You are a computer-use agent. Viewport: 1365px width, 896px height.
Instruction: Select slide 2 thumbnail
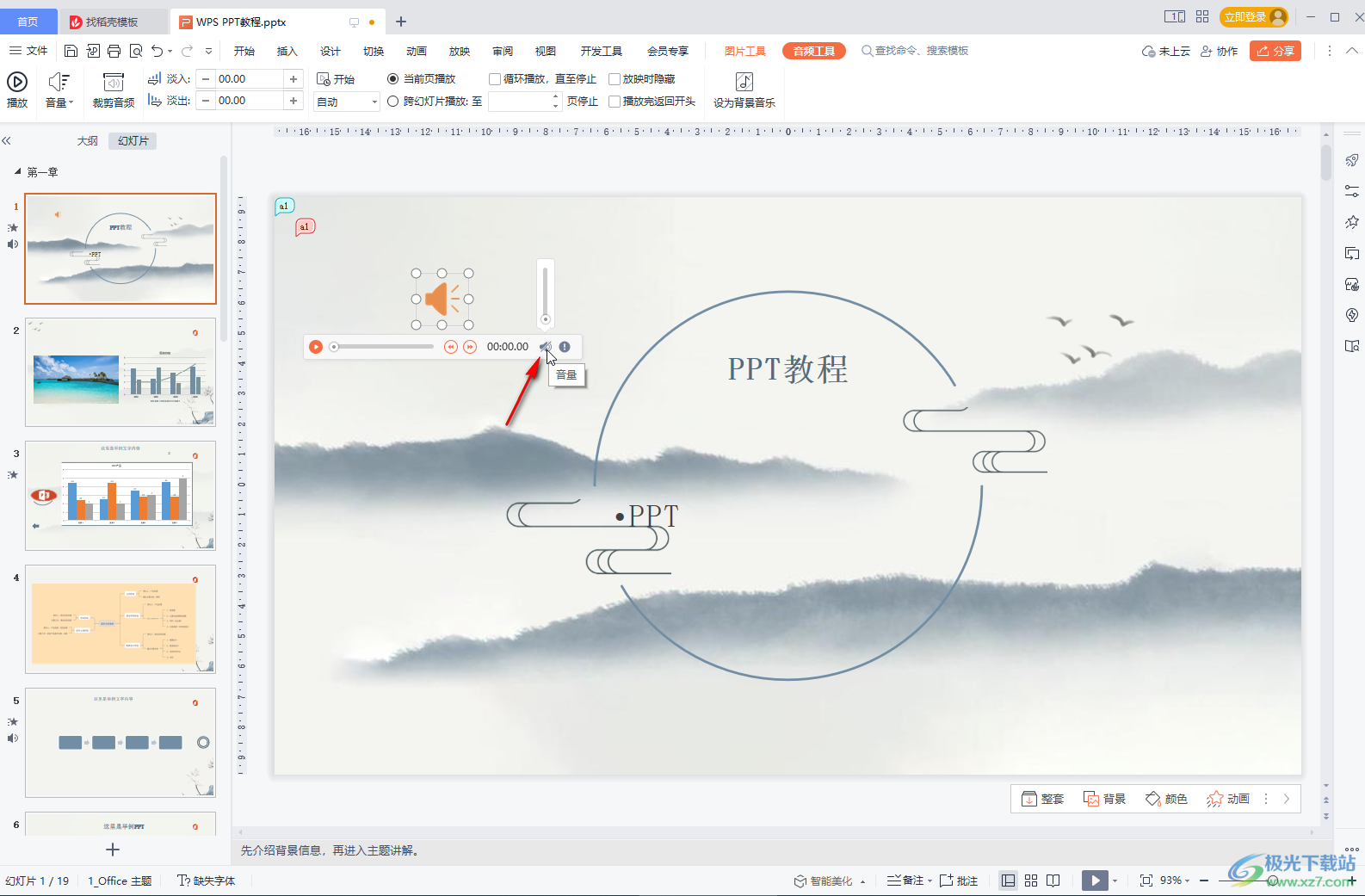click(120, 372)
